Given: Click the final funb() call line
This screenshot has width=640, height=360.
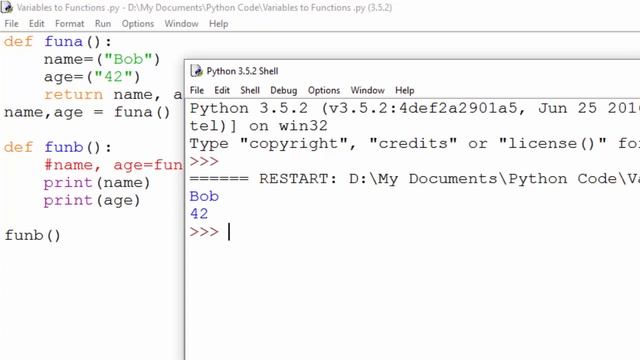Looking at the screenshot, I should (x=32, y=235).
